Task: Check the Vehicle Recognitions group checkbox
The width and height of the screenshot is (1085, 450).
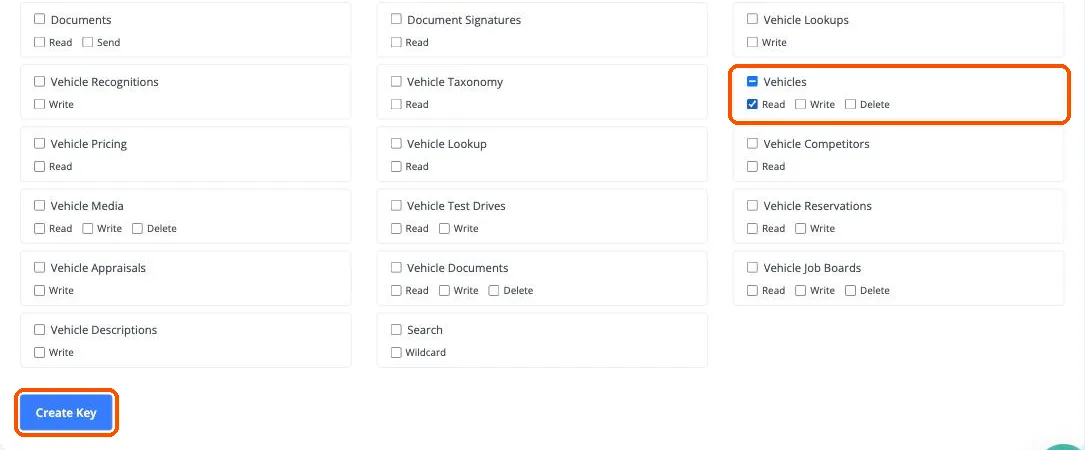Action: pyautogui.click(x=39, y=82)
